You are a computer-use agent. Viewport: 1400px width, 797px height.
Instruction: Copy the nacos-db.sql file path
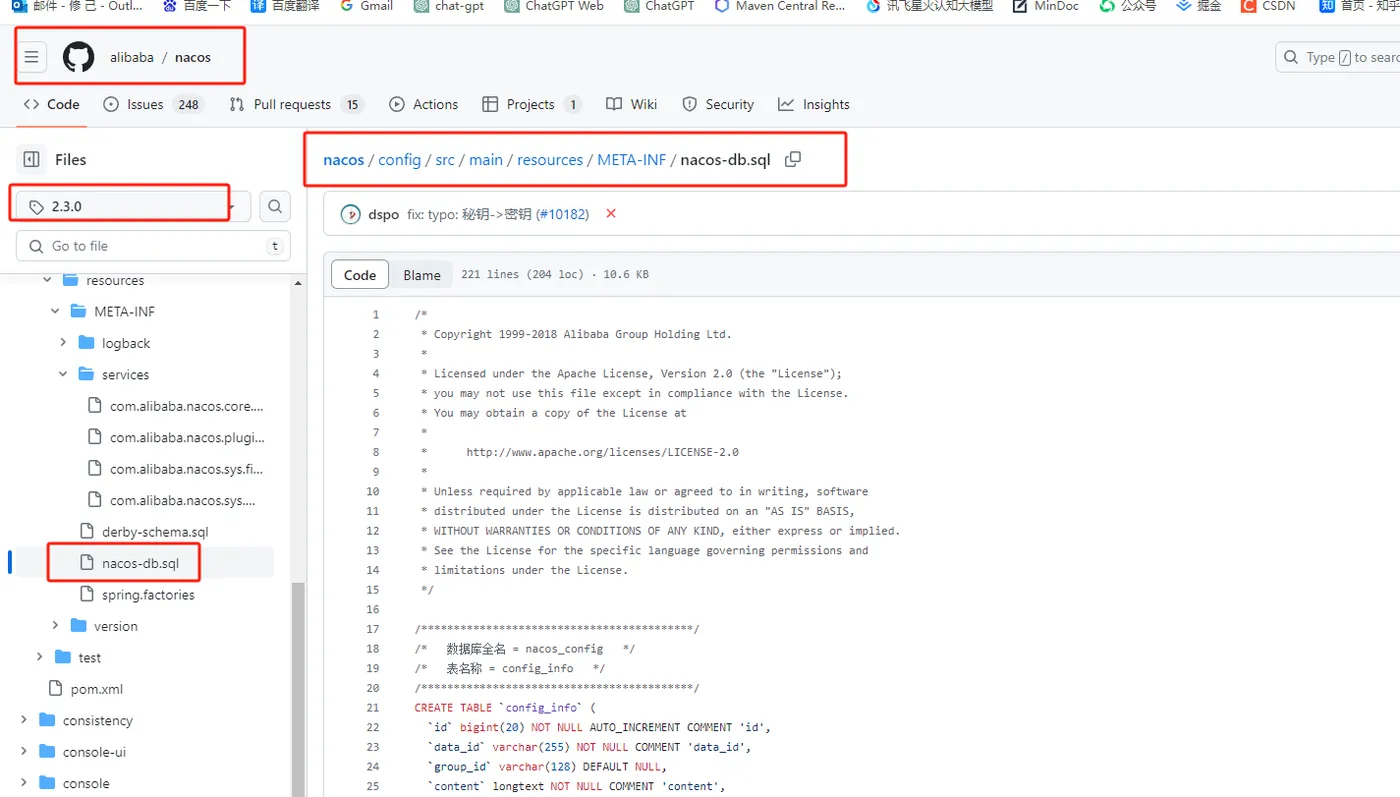793,159
